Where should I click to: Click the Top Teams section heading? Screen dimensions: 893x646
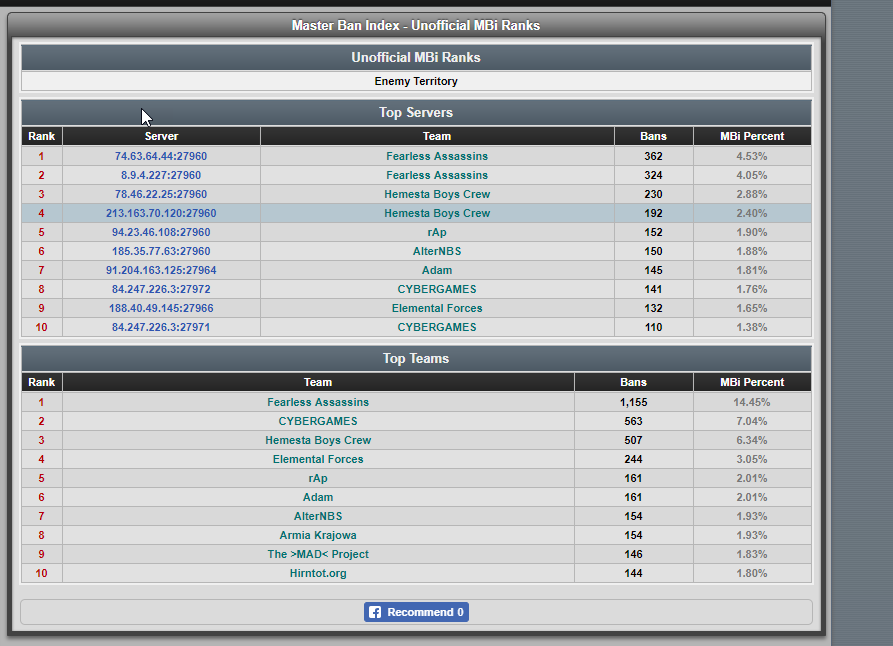tap(416, 358)
